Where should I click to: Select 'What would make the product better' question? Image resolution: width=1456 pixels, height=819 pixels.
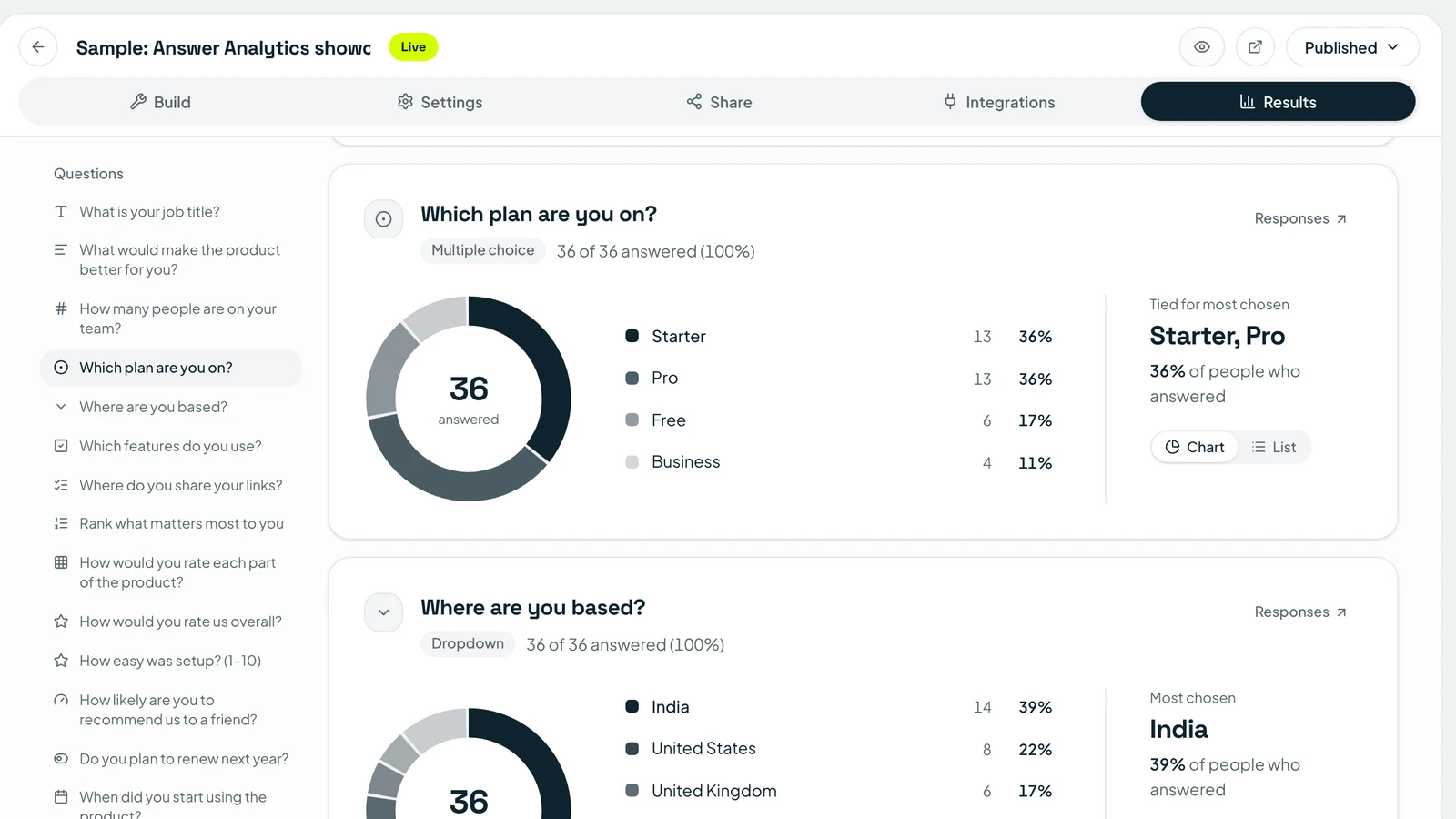(x=171, y=259)
